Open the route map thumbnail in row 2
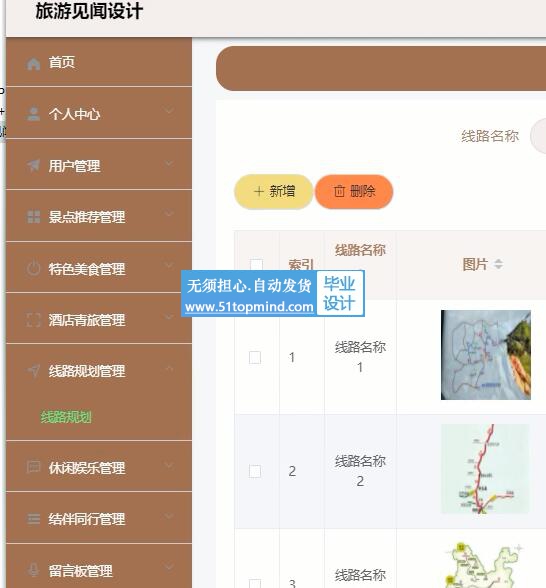 [486, 469]
